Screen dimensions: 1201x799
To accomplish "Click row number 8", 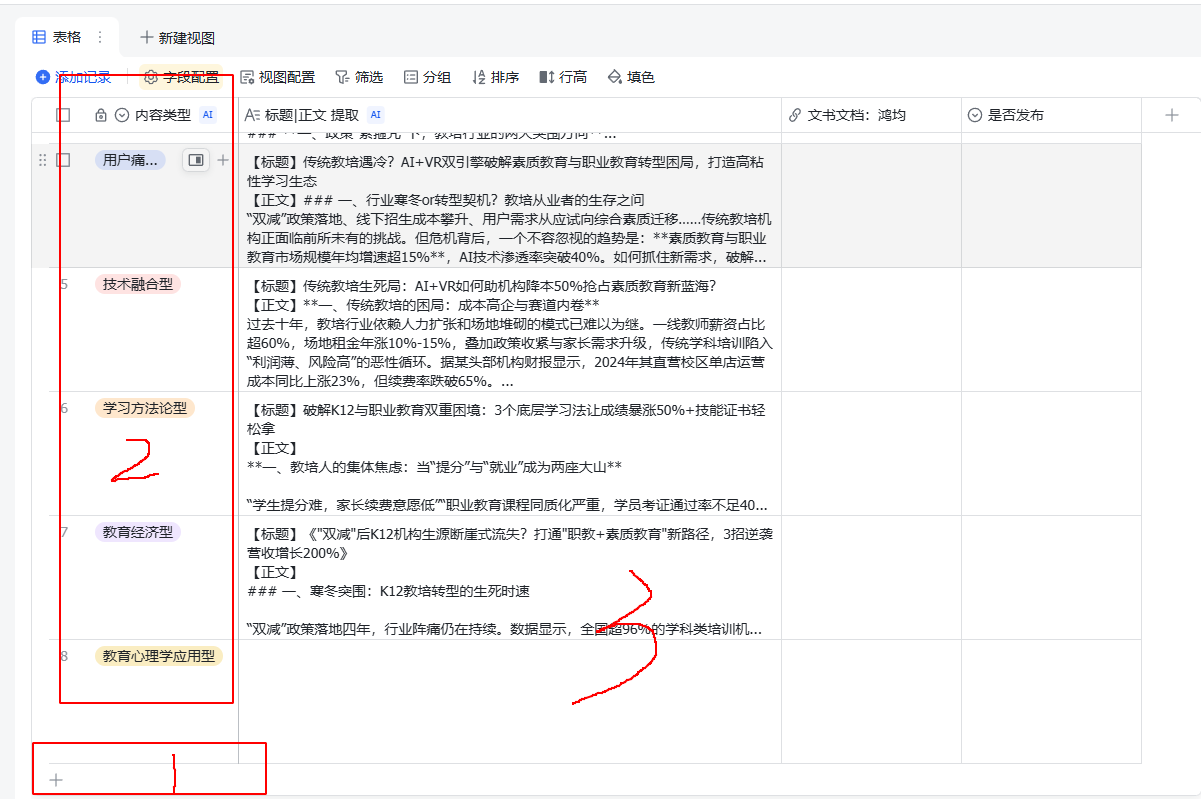I will click(64, 656).
